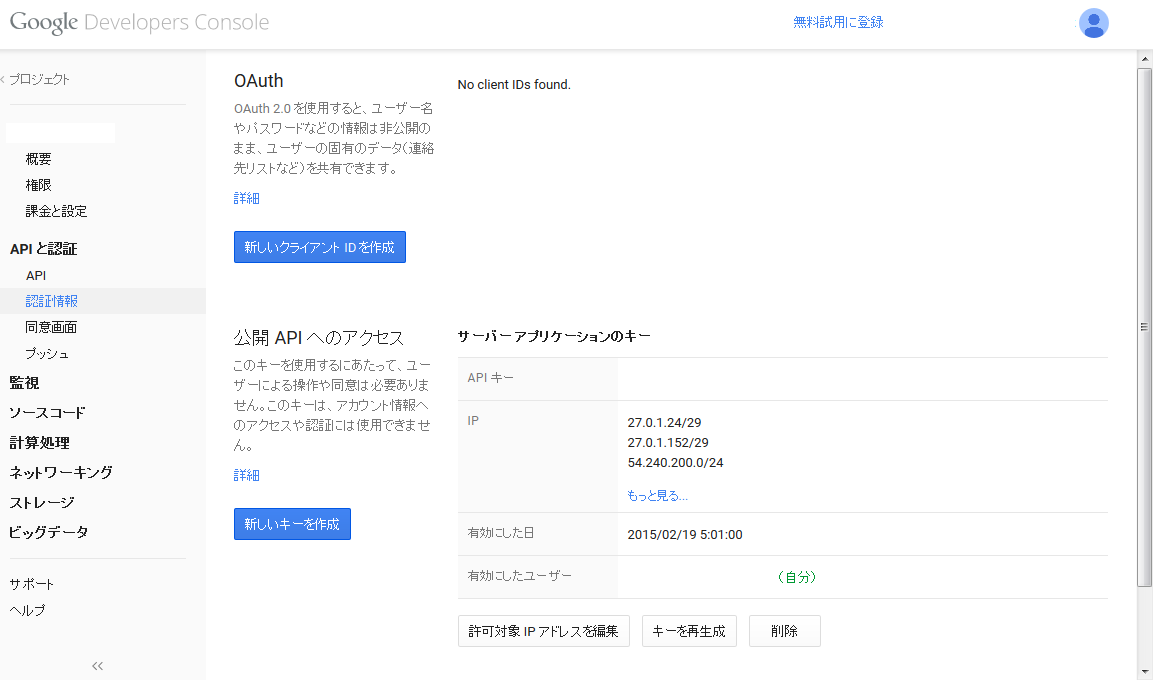This screenshot has width=1163, height=686.
Task: Click the vertical scrollbar thumb
Action: coord(1145,327)
